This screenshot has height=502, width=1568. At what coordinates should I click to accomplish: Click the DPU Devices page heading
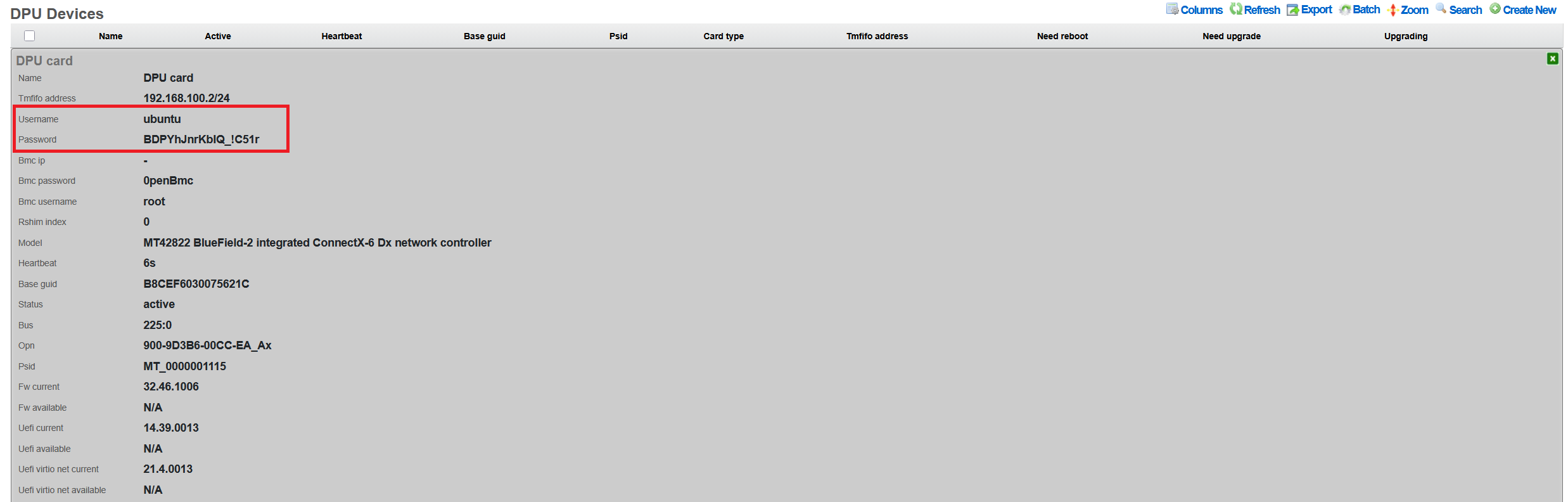coord(57,13)
